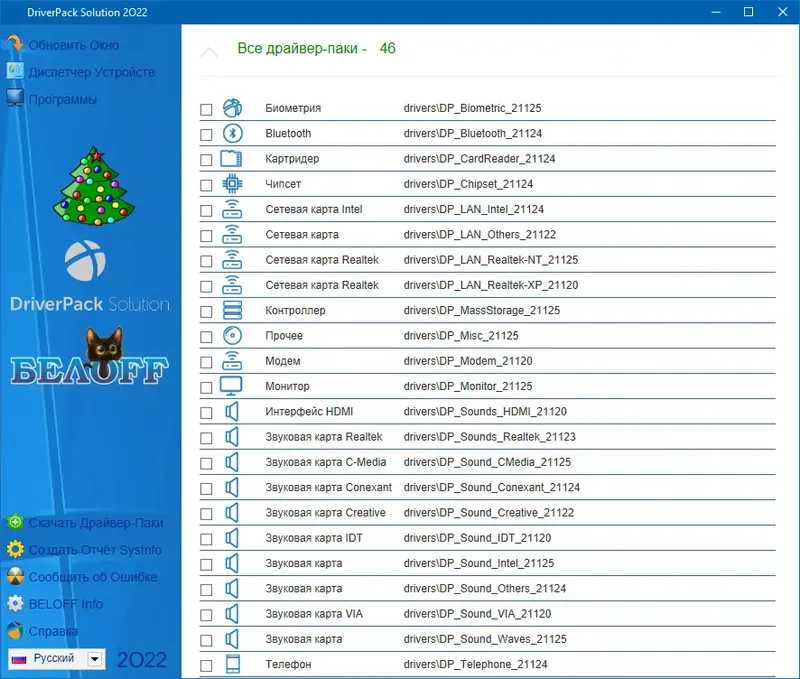Click the drivers\DP_Sound_Others_21124 path
Image resolution: width=800 pixels, height=679 pixels.
485,589
